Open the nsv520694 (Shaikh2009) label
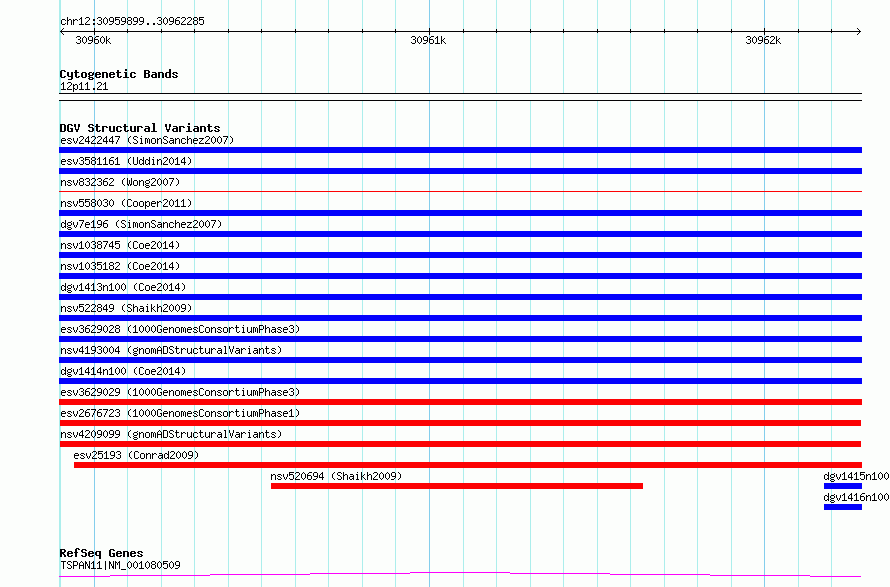Screen dimensions: 890x587 336,476
